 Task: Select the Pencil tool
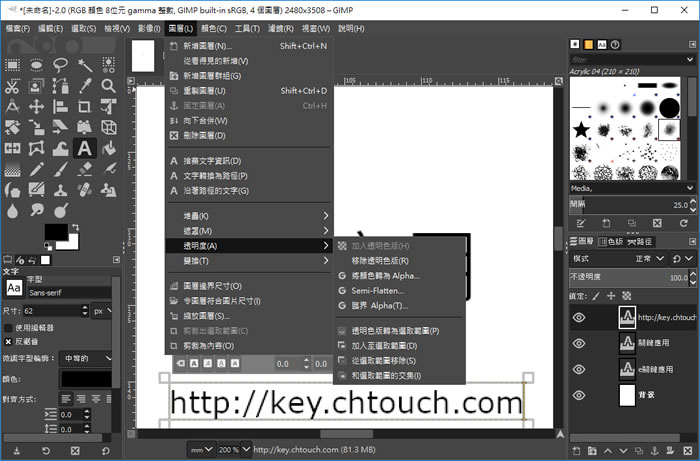coord(37,170)
